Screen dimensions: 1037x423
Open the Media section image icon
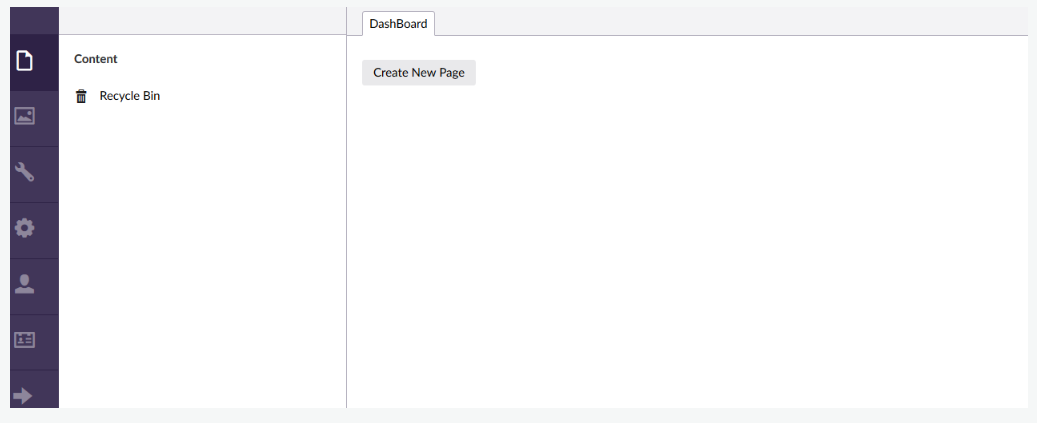coord(24,116)
